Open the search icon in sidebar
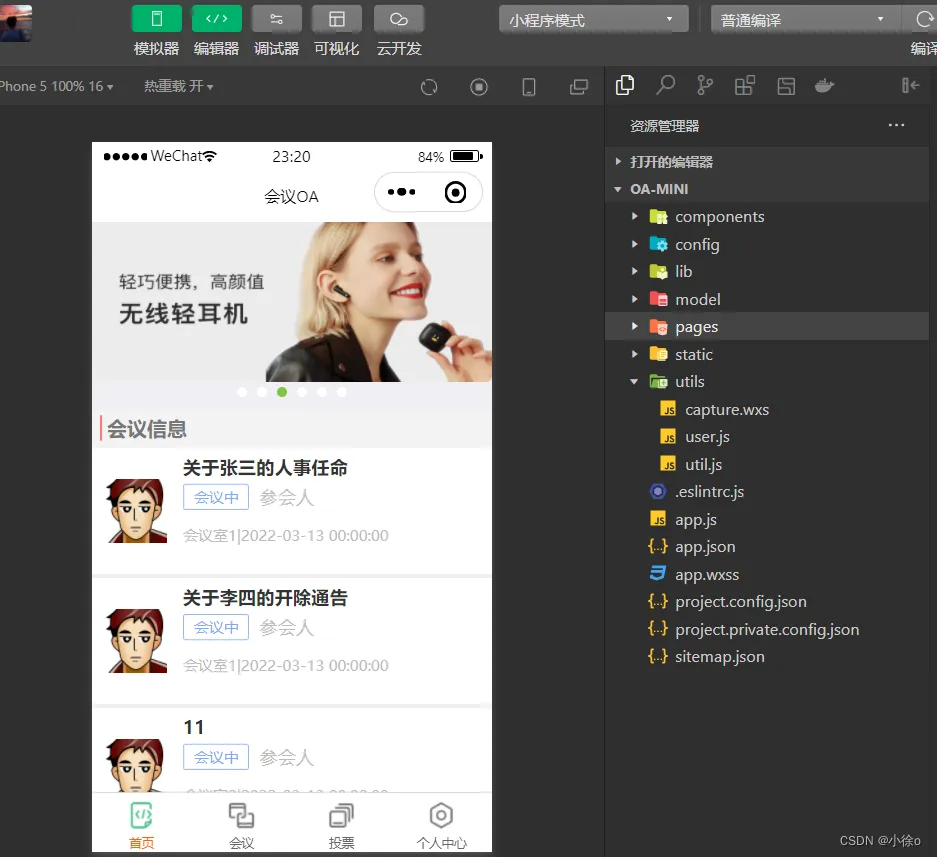 coord(665,85)
